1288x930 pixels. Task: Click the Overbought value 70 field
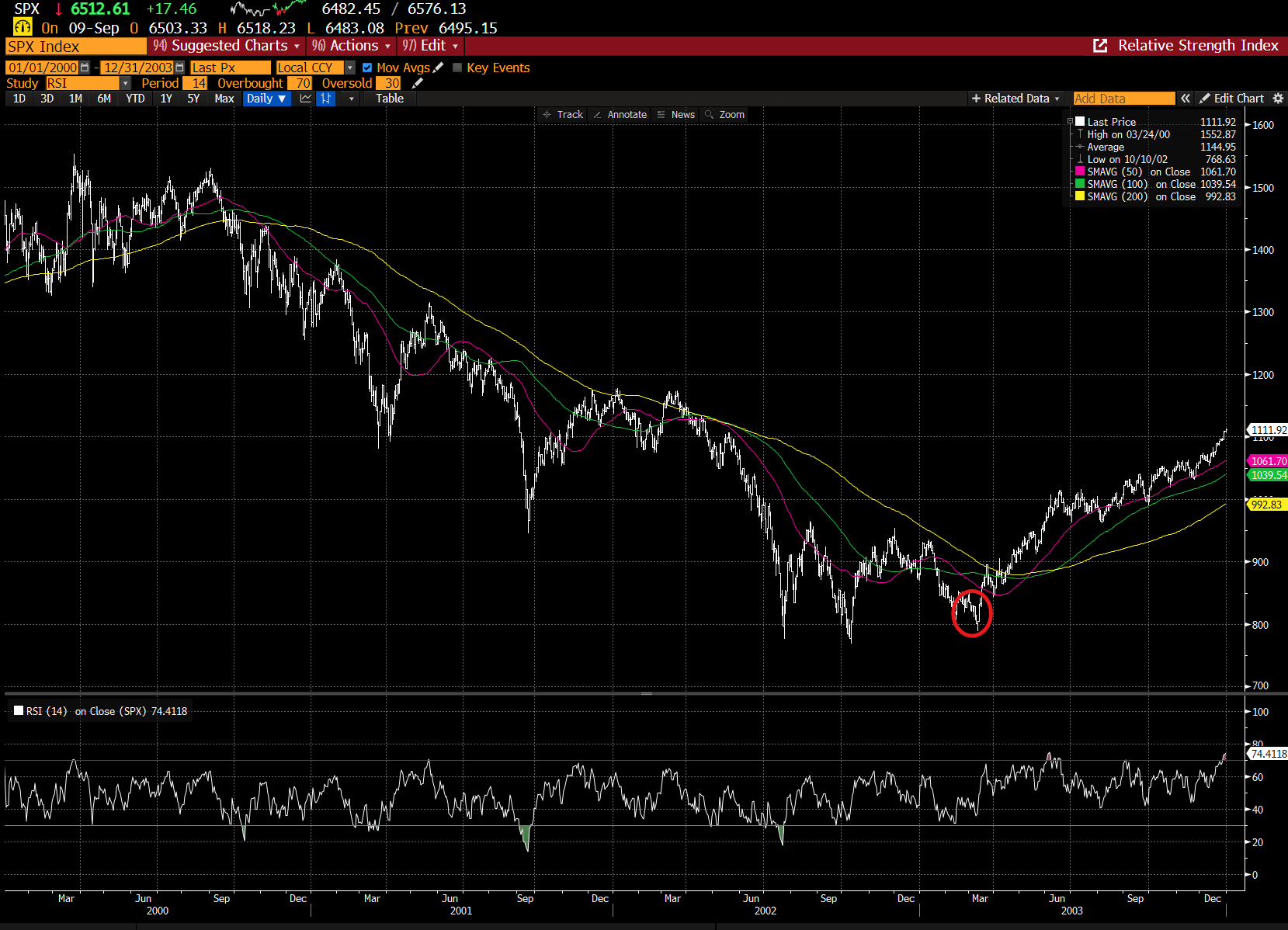click(299, 83)
